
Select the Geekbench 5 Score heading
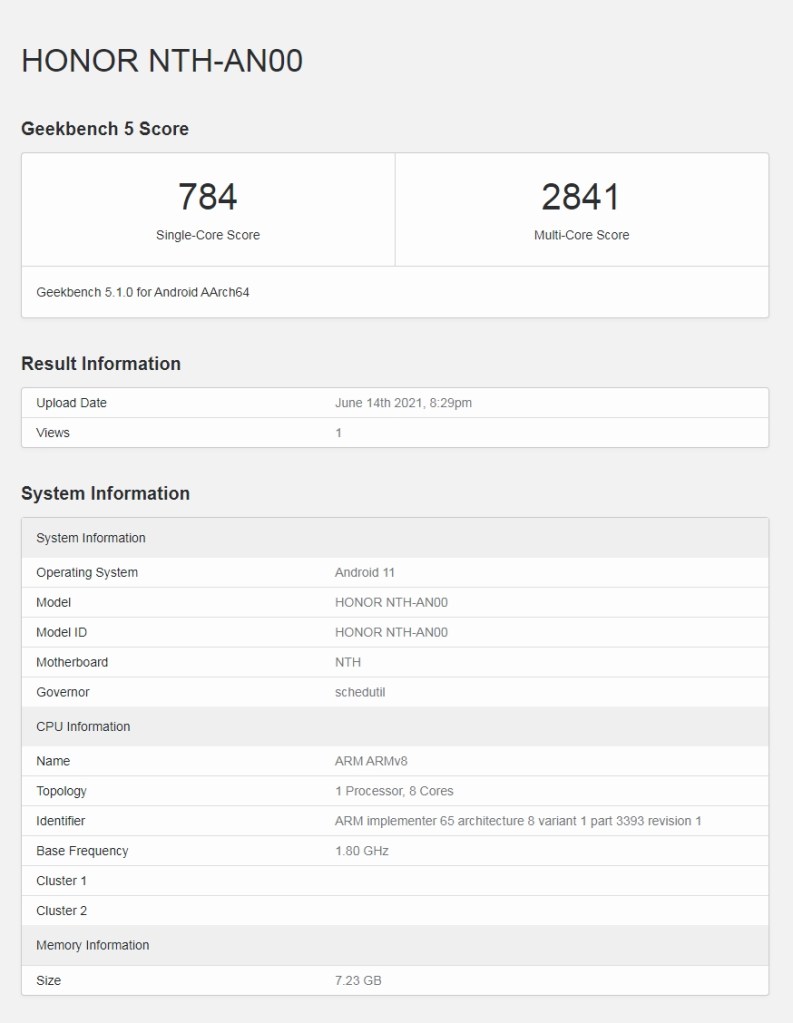(105, 129)
